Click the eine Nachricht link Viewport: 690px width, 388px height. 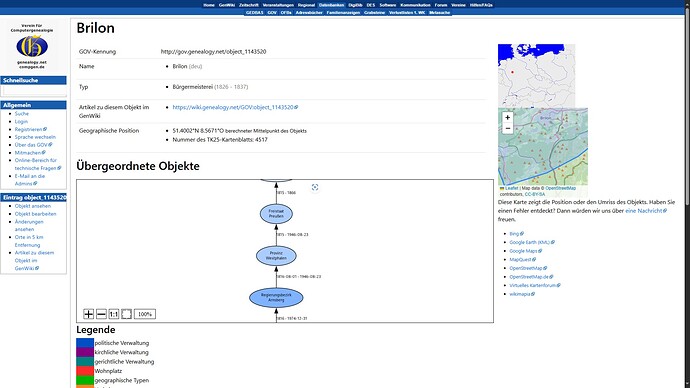[646, 211]
